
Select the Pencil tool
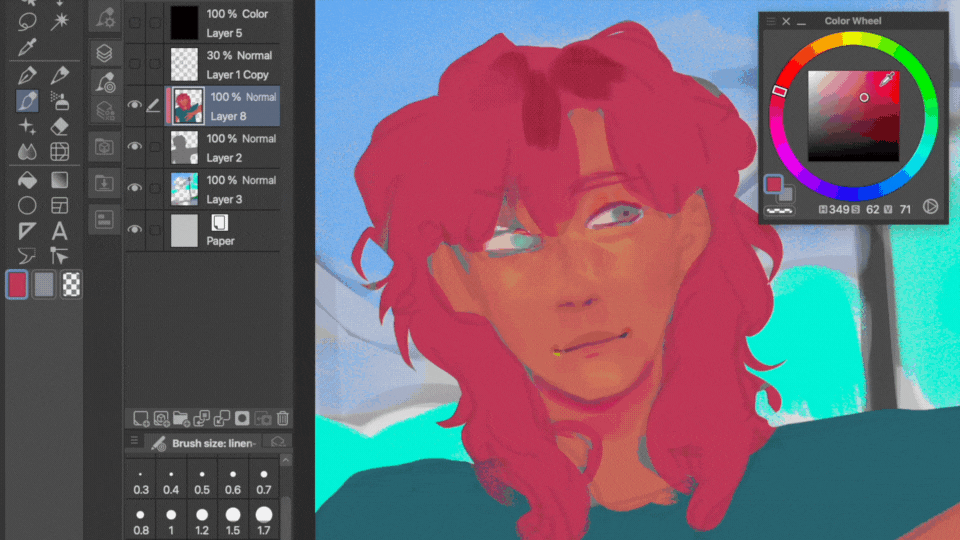pos(60,75)
